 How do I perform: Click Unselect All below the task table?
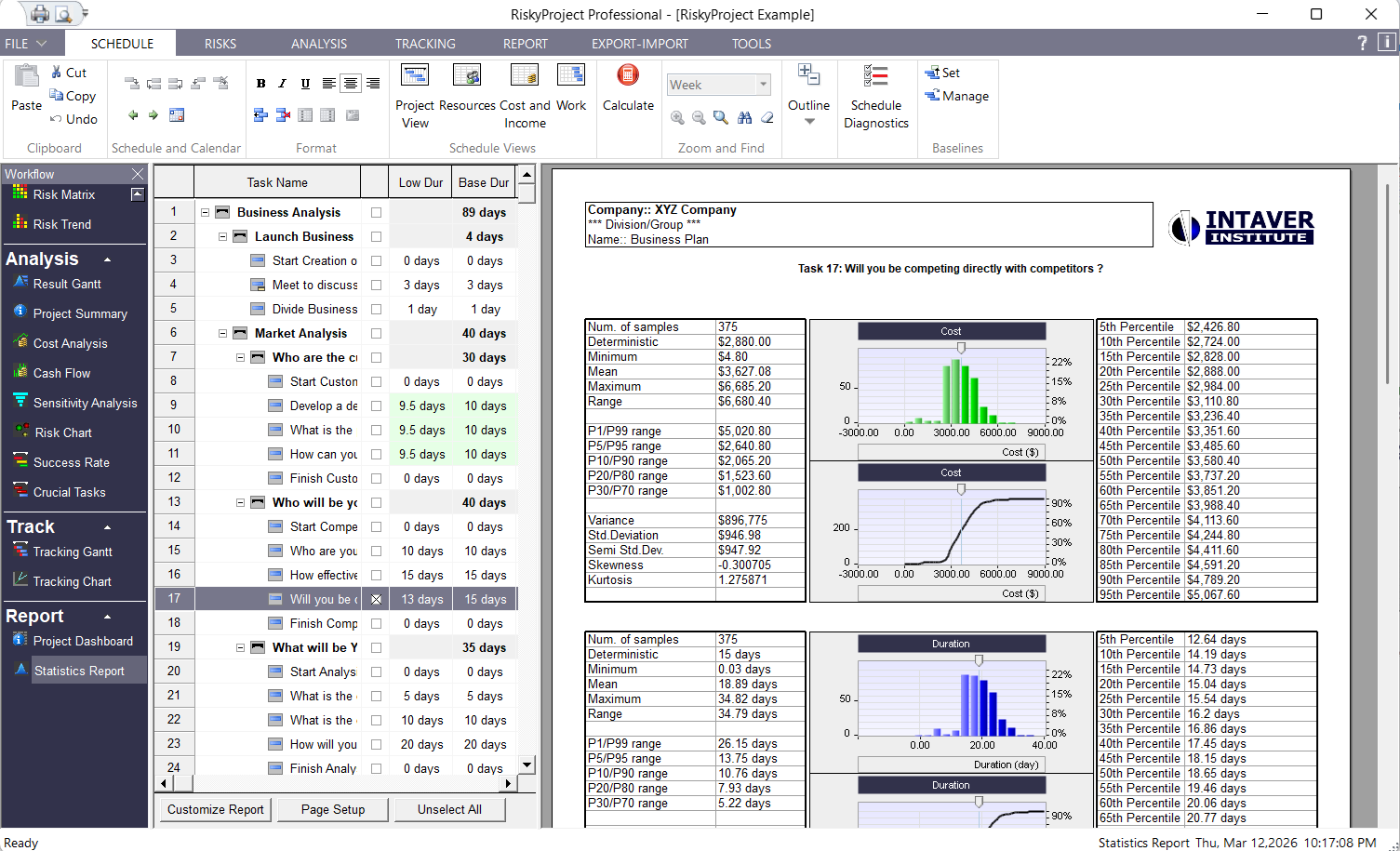[450, 809]
